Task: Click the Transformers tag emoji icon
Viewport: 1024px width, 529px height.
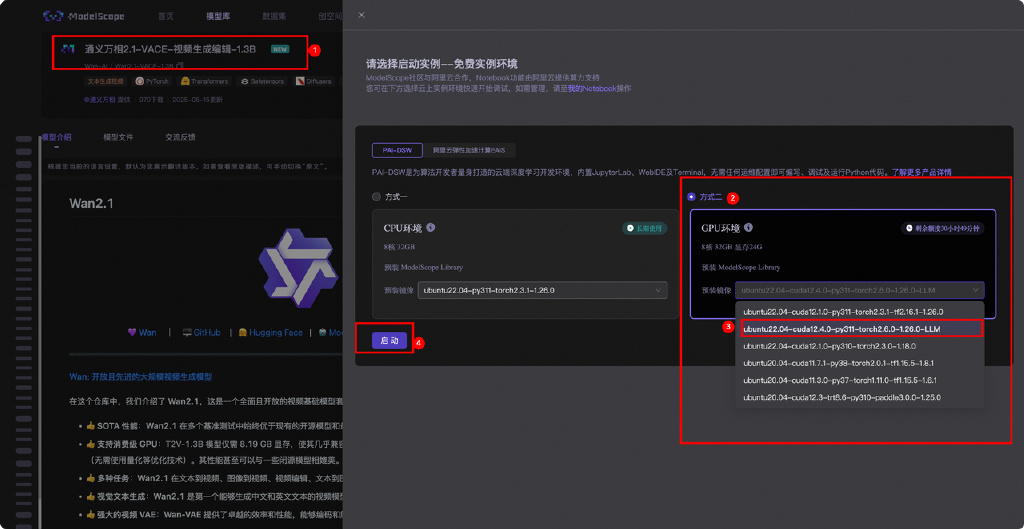Action: point(185,82)
